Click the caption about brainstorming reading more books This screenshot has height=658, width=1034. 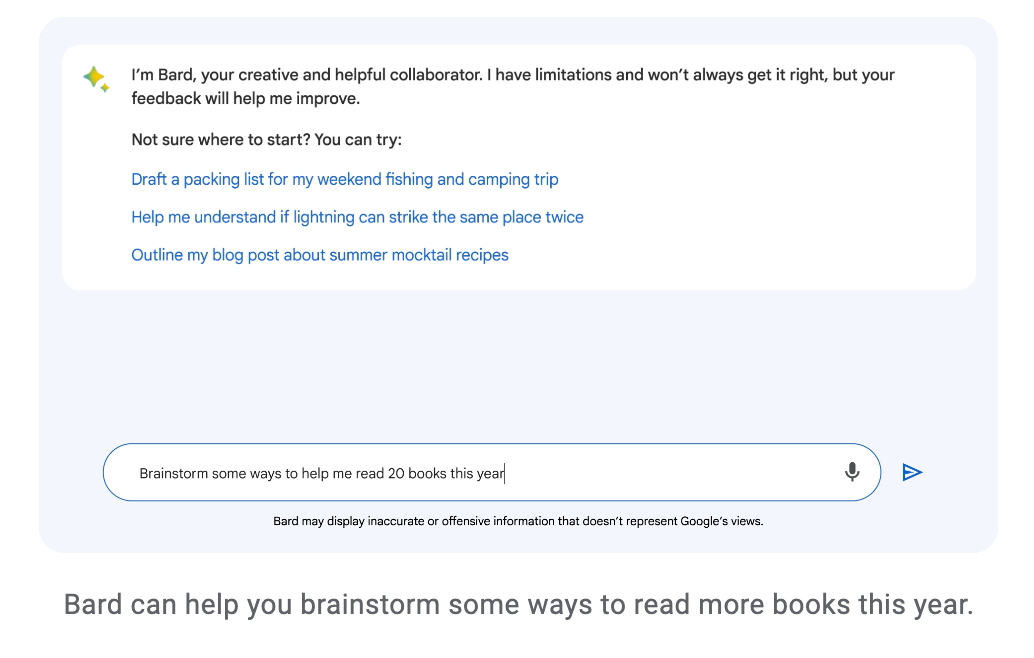pos(518,605)
